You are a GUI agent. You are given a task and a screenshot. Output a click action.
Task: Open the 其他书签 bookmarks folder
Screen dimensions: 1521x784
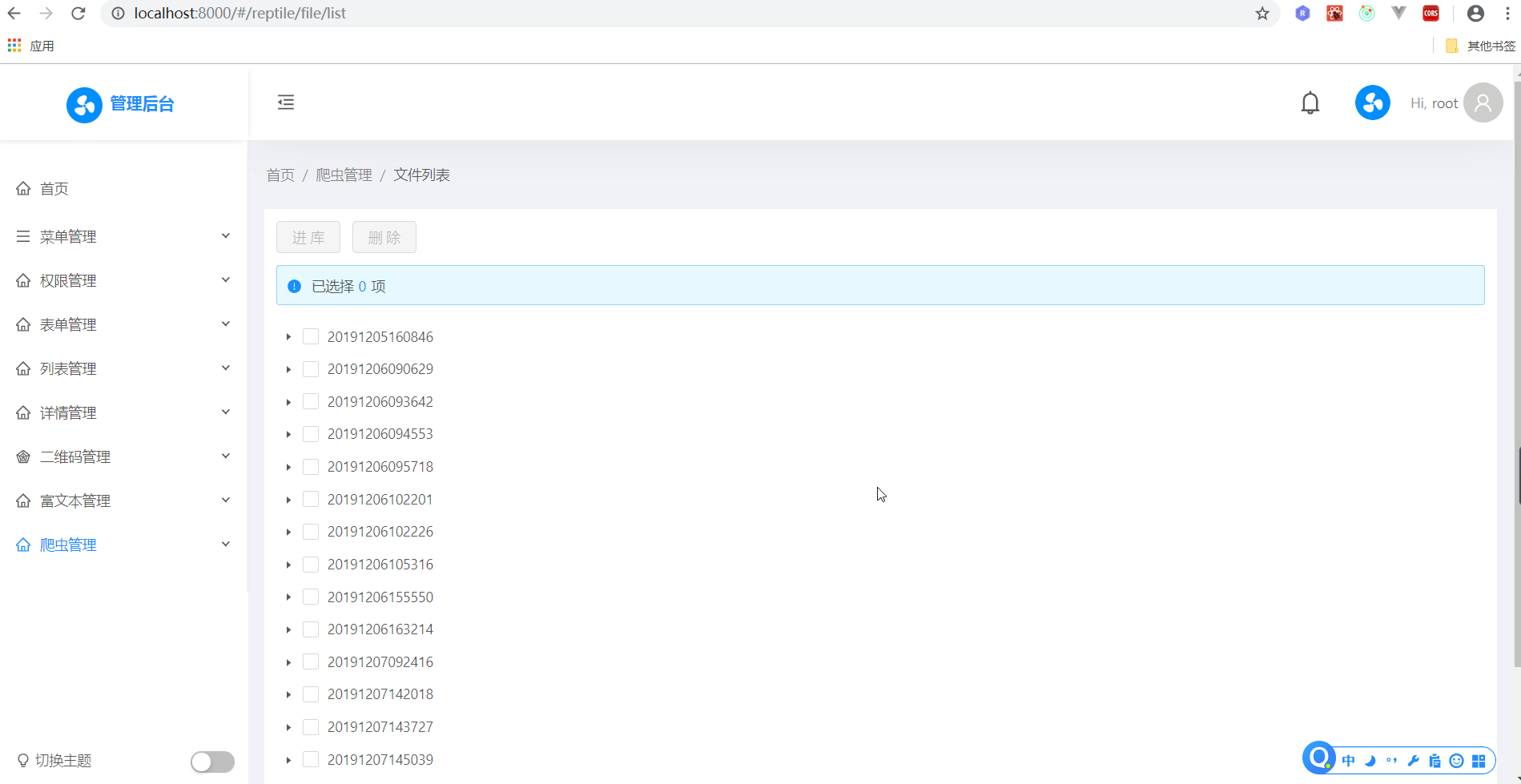1481,46
